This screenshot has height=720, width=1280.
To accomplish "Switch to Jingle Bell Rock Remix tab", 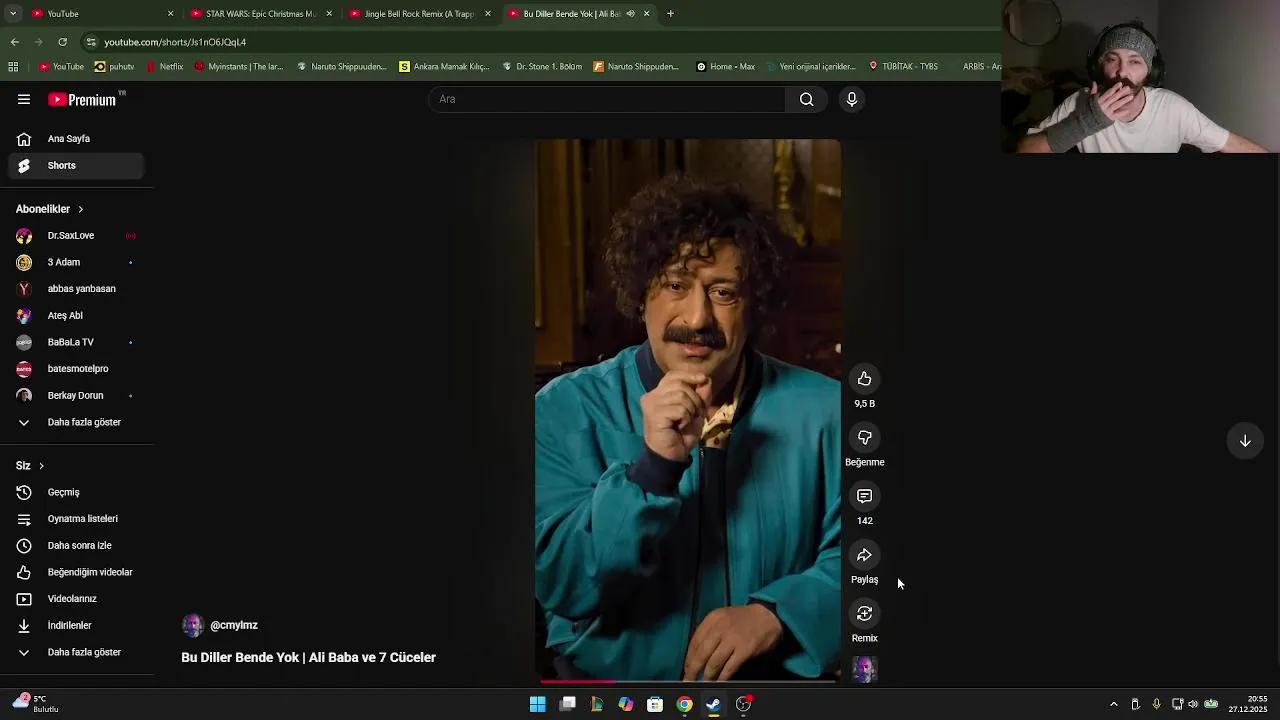I will (x=418, y=14).
